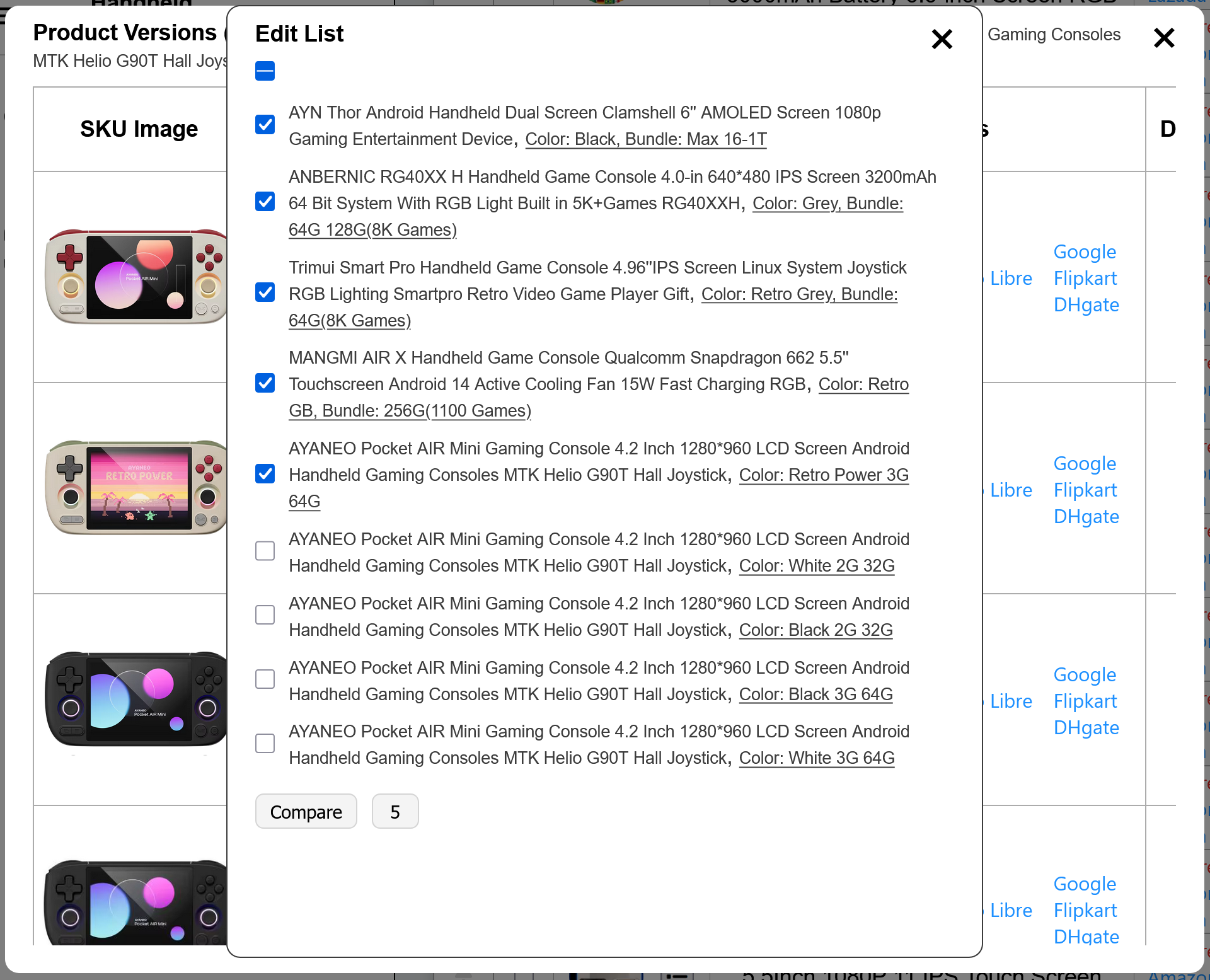The height and width of the screenshot is (980, 1210).
Task: Open the Libre link in the fourth SKU row
Action: tap(1011, 910)
